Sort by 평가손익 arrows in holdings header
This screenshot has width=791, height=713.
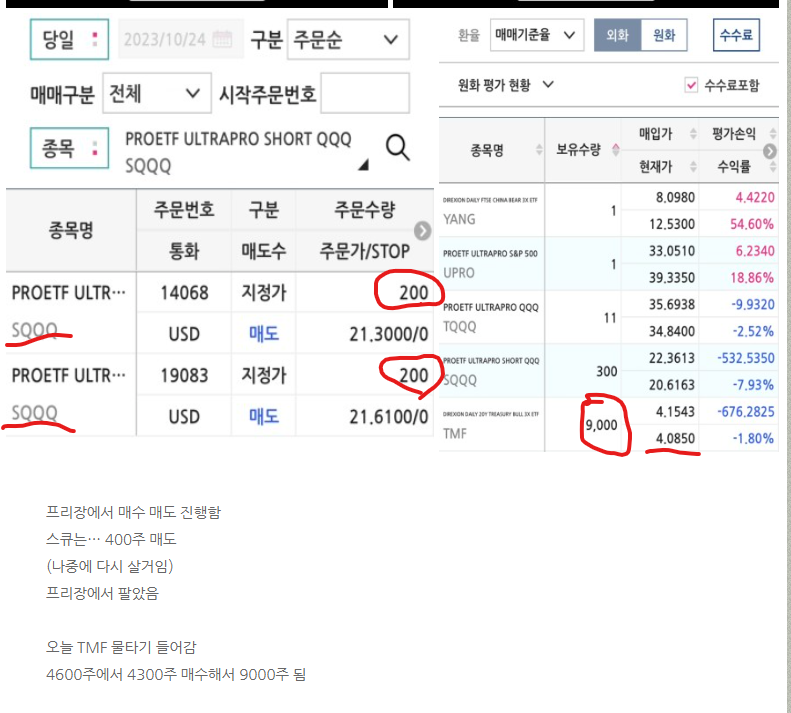773,133
